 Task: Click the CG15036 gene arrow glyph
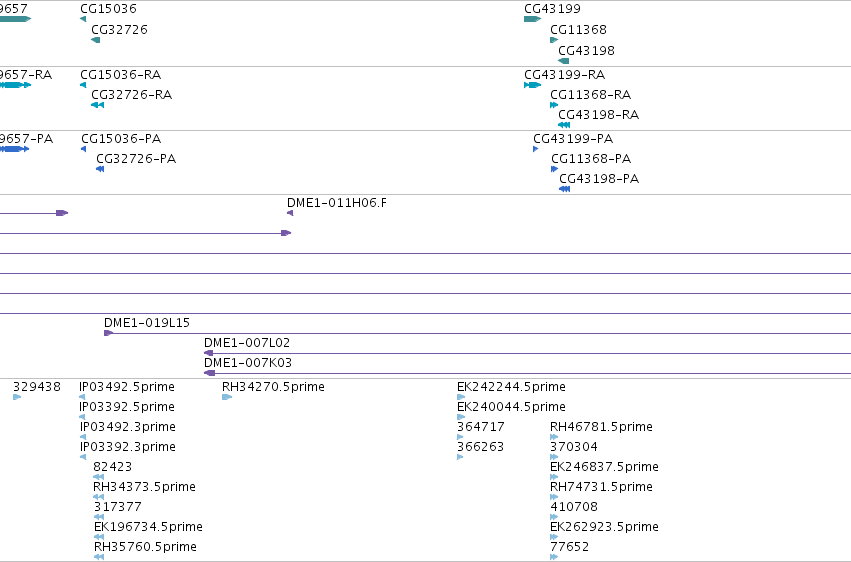pos(83,19)
